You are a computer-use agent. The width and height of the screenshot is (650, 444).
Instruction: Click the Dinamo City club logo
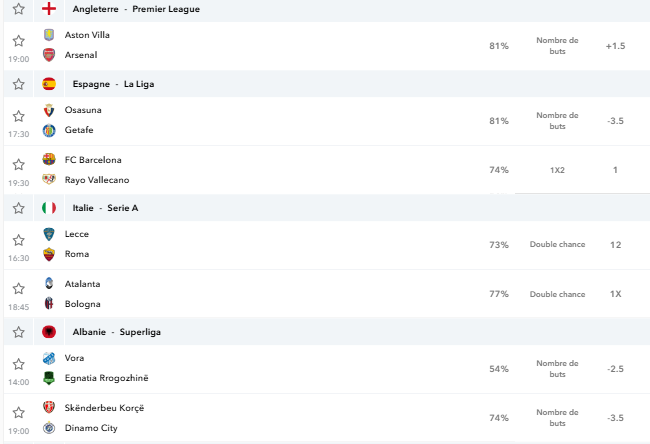(x=49, y=427)
